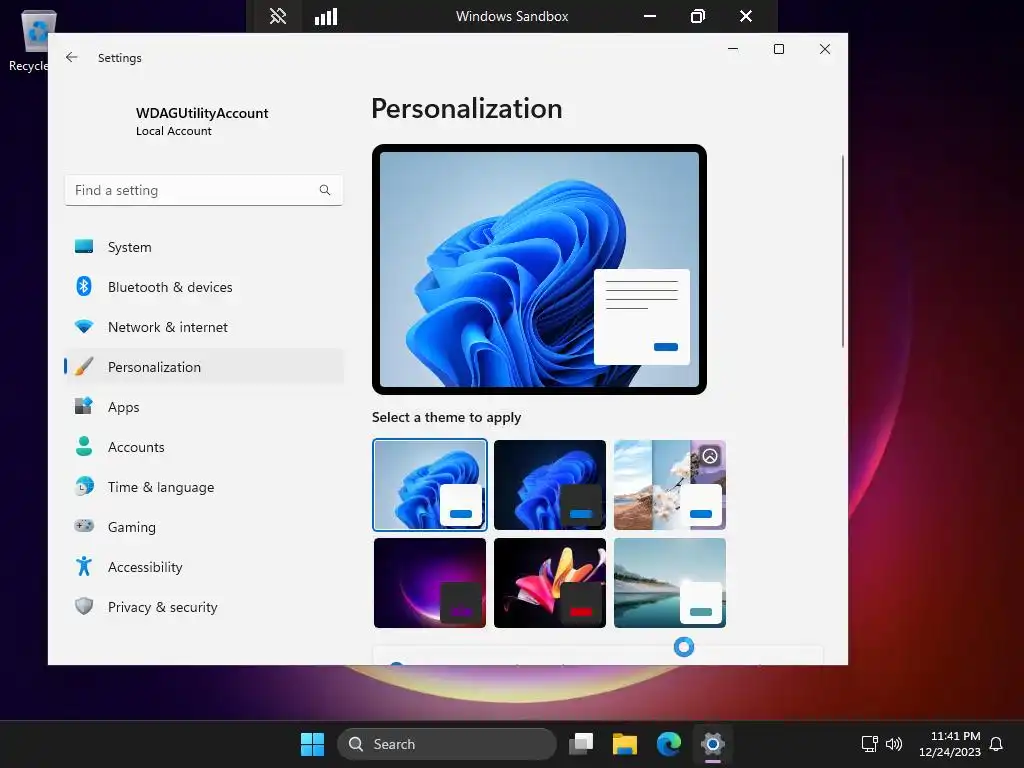Select System in the sidebar
1024x768 pixels.
click(204, 247)
